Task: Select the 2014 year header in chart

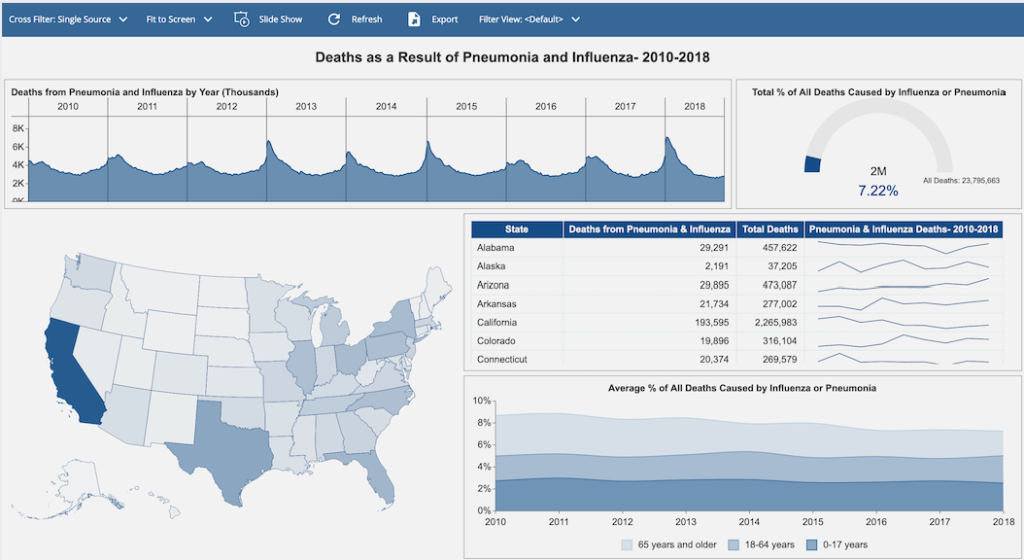Action: (386, 106)
